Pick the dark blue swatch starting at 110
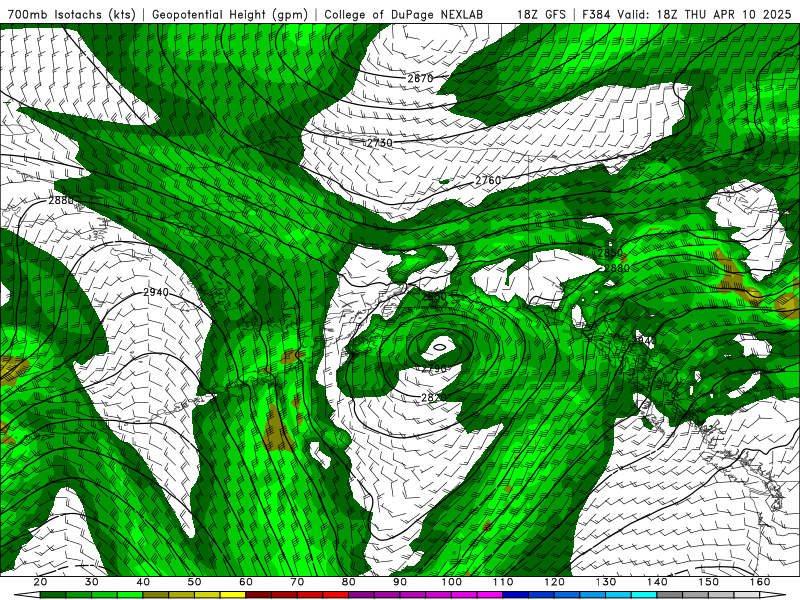 (516, 595)
